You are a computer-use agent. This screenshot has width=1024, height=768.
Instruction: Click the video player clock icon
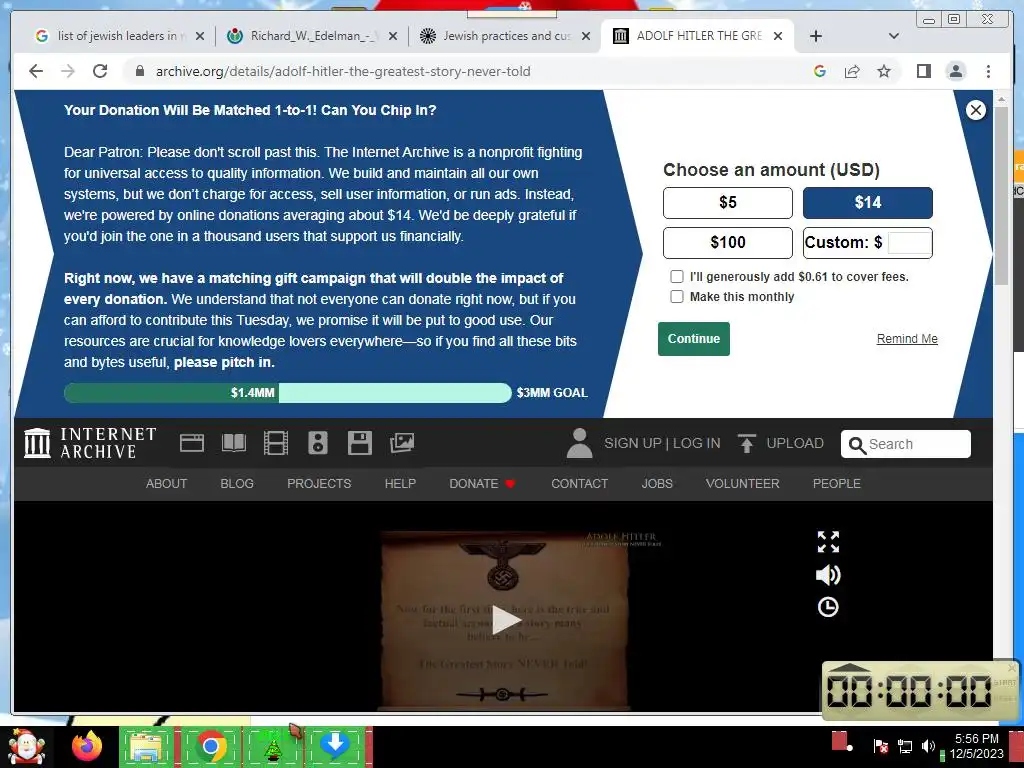coord(828,607)
